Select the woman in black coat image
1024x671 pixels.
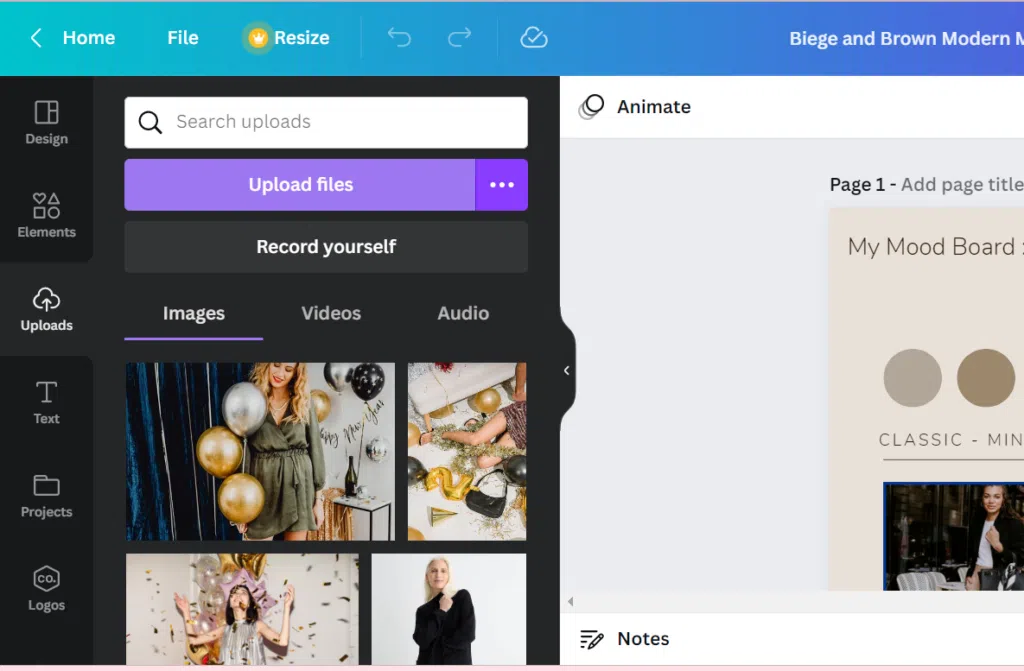pos(449,609)
